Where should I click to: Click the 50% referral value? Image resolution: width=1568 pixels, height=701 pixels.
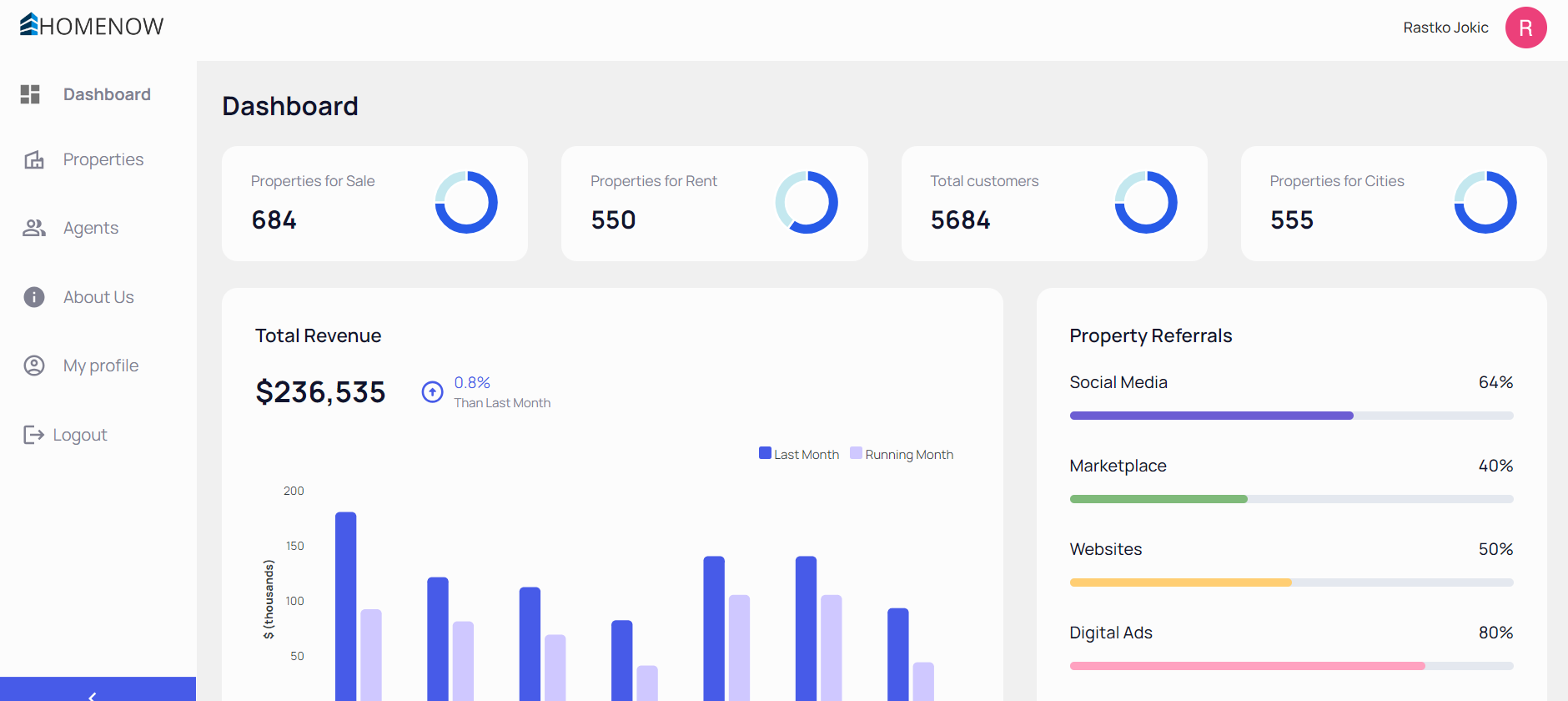1495,549
